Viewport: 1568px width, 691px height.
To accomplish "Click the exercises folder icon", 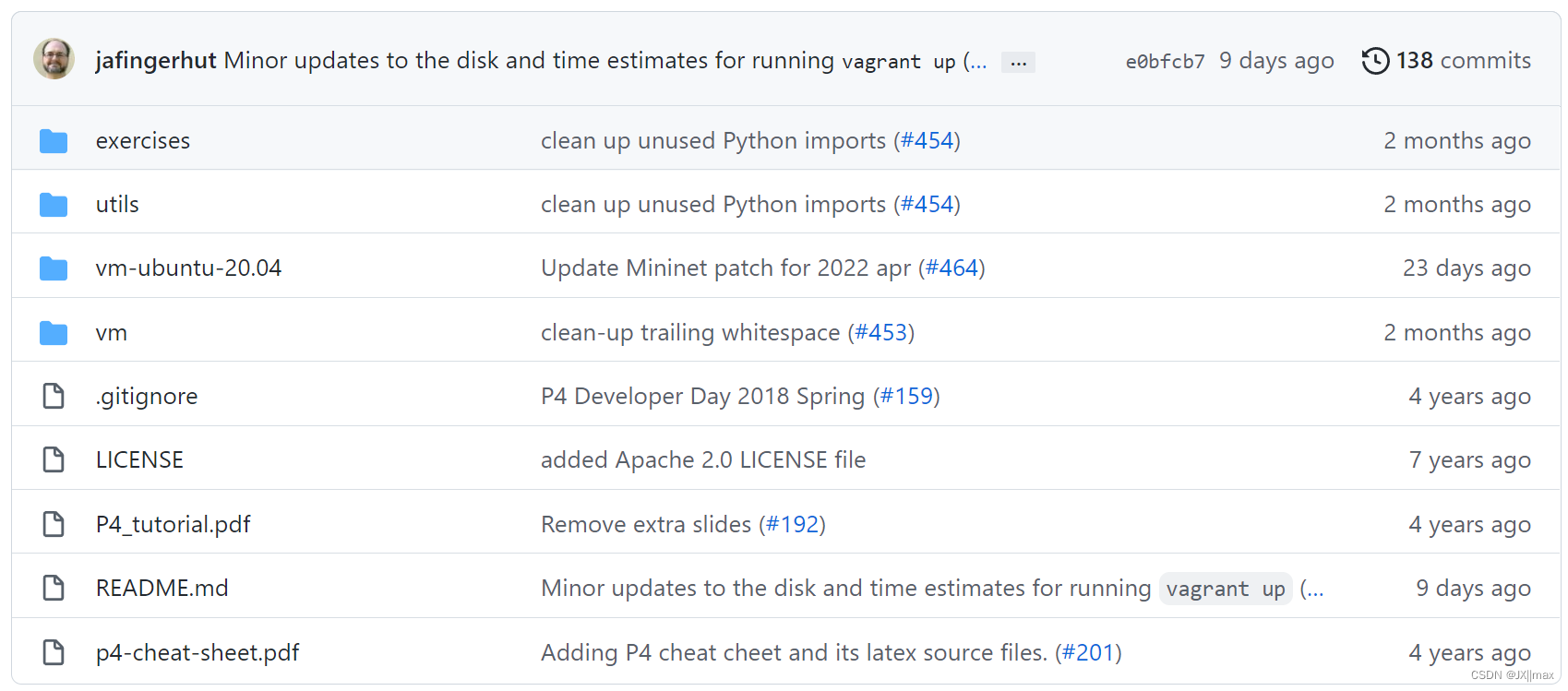I will (x=54, y=141).
